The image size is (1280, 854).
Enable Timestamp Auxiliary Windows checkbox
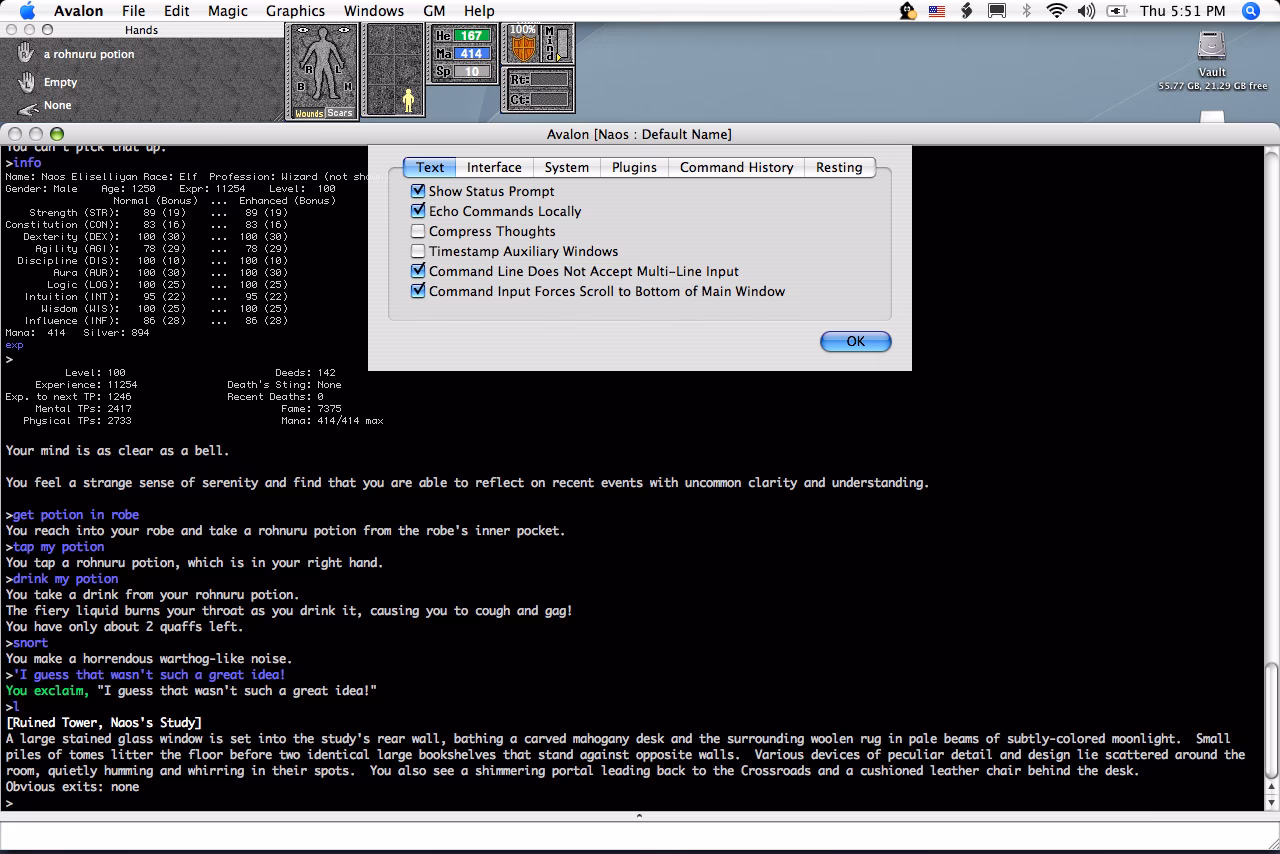[418, 251]
